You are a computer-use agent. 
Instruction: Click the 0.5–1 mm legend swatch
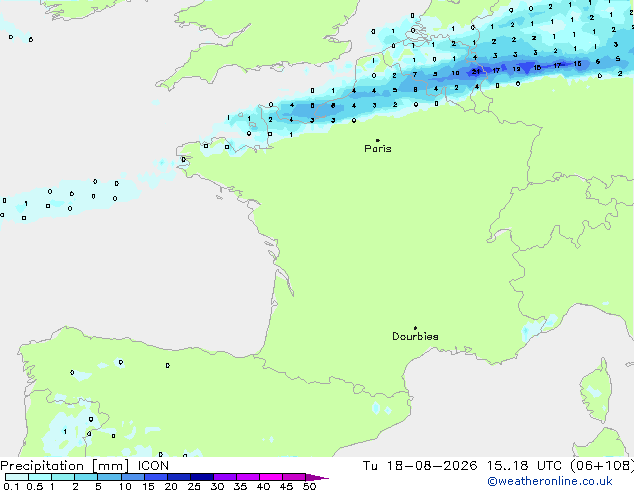click(x=40, y=477)
